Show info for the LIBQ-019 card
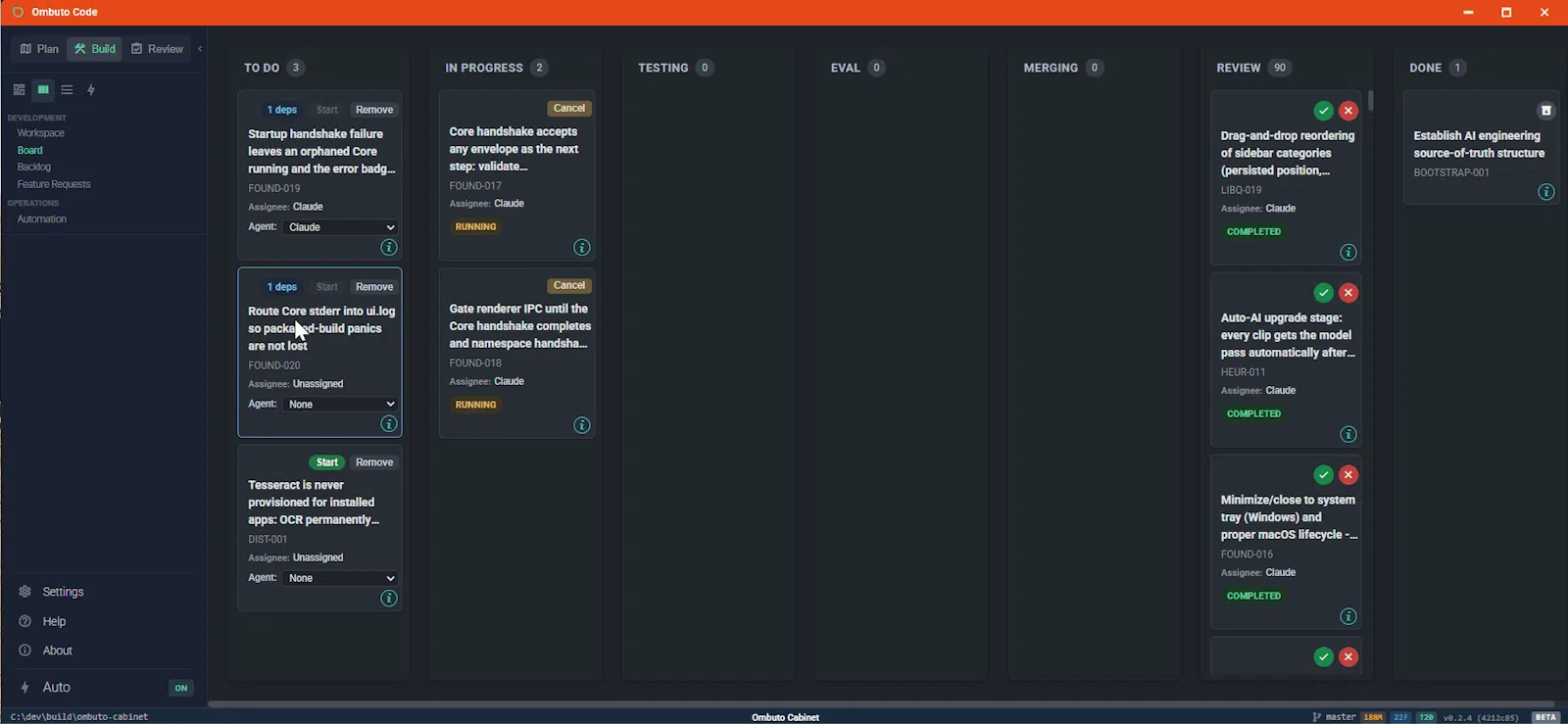Image resolution: width=1568 pixels, height=724 pixels. 1348,253
